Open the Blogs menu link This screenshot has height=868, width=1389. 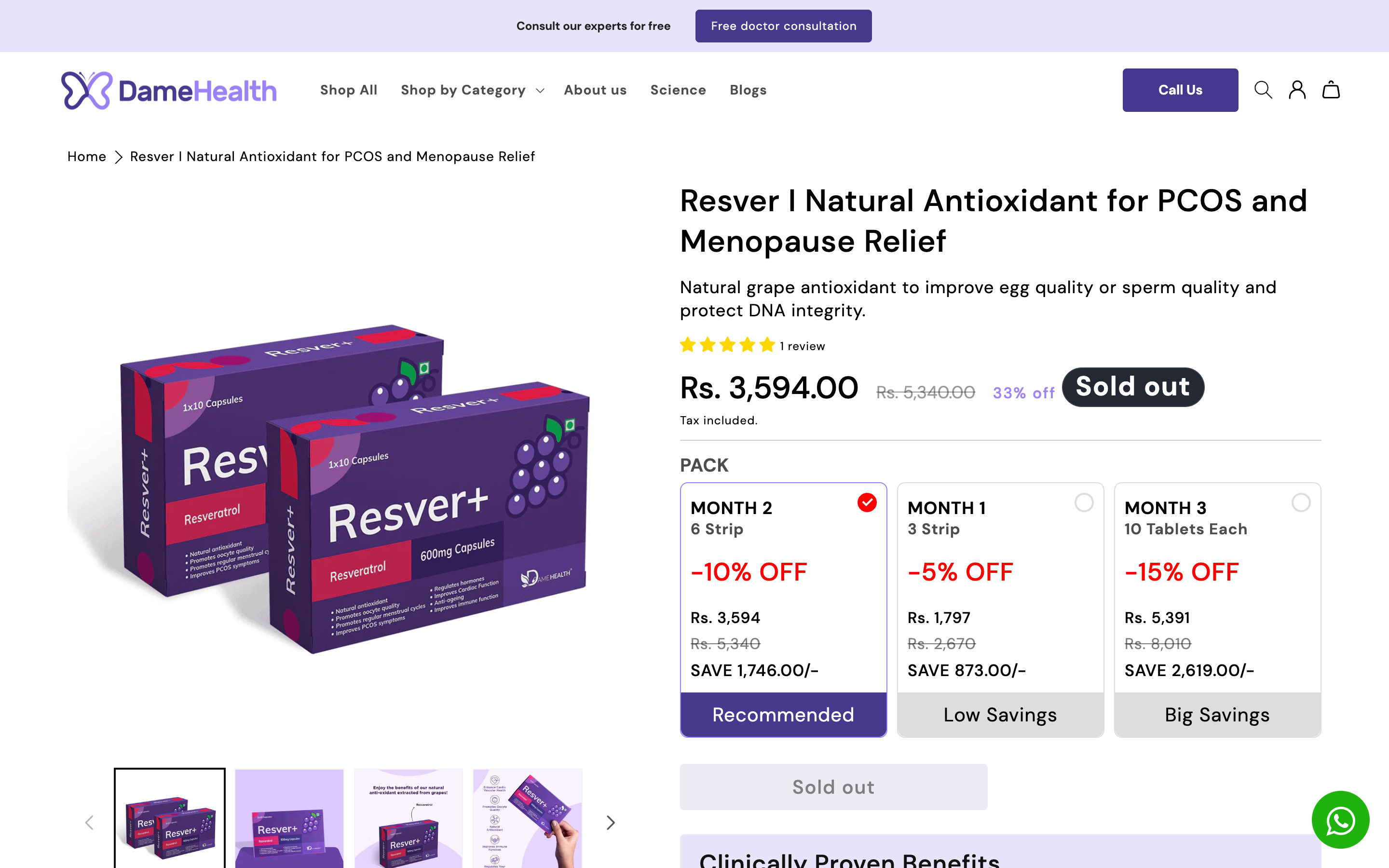[748, 90]
